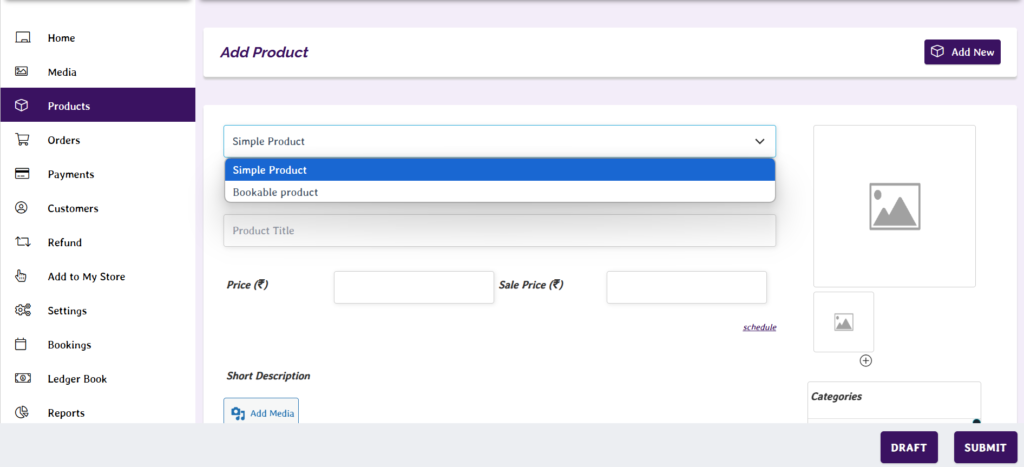Open Ledger Book menu item
Screen dimensions: 1024x467
[77, 379]
